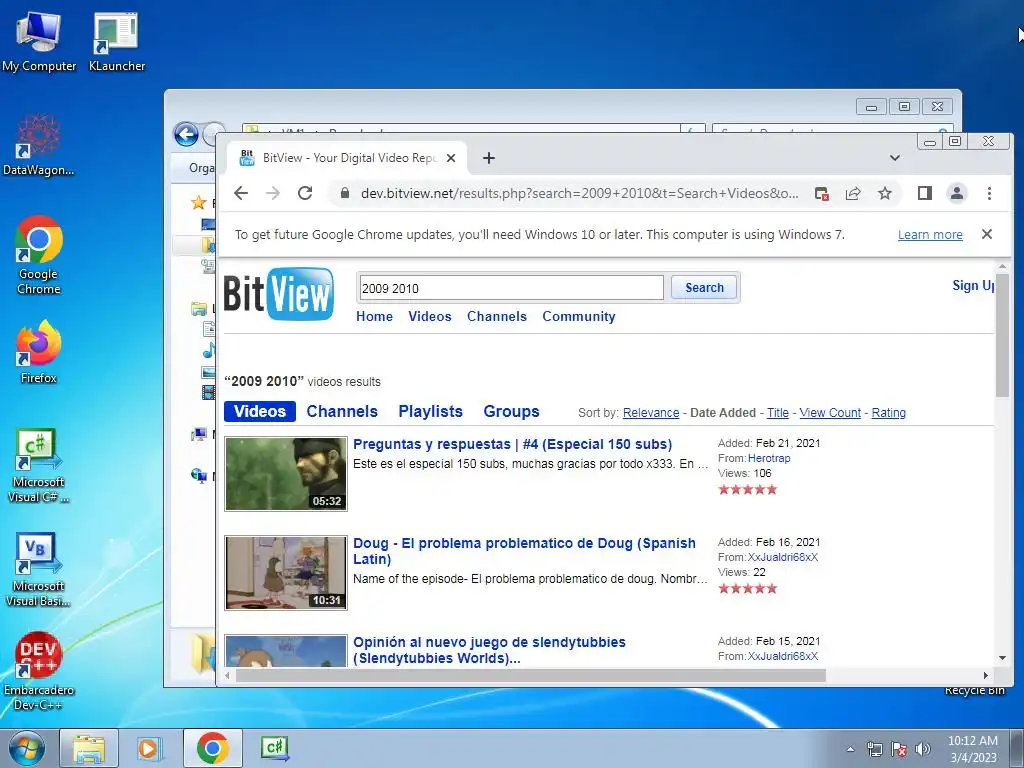Open Microsoft Visual Basic desktop shortcut
This screenshot has width=1024, height=768.
point(38,569)
